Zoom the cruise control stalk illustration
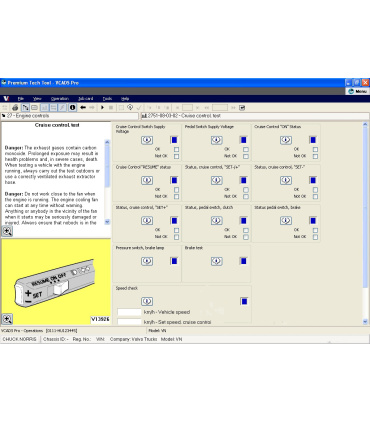This screenshot has height=423, width=370. [7, 319]
